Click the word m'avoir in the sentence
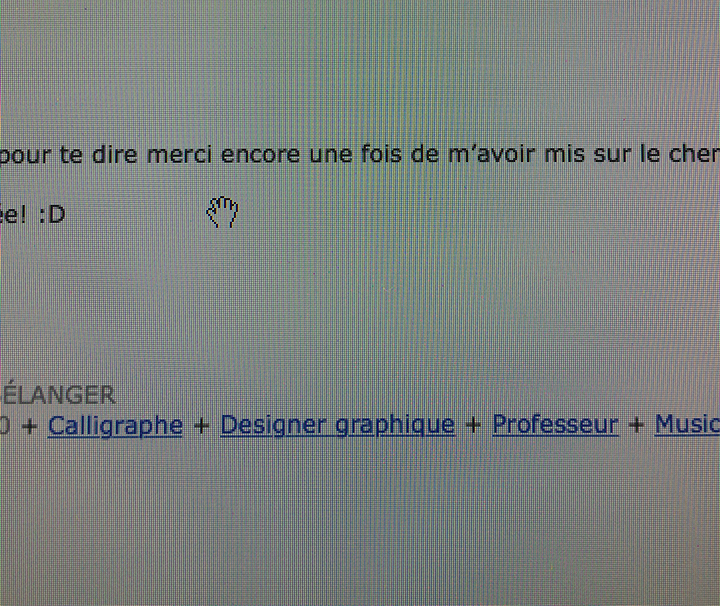The image size is (720, 606). click(491, 153)
